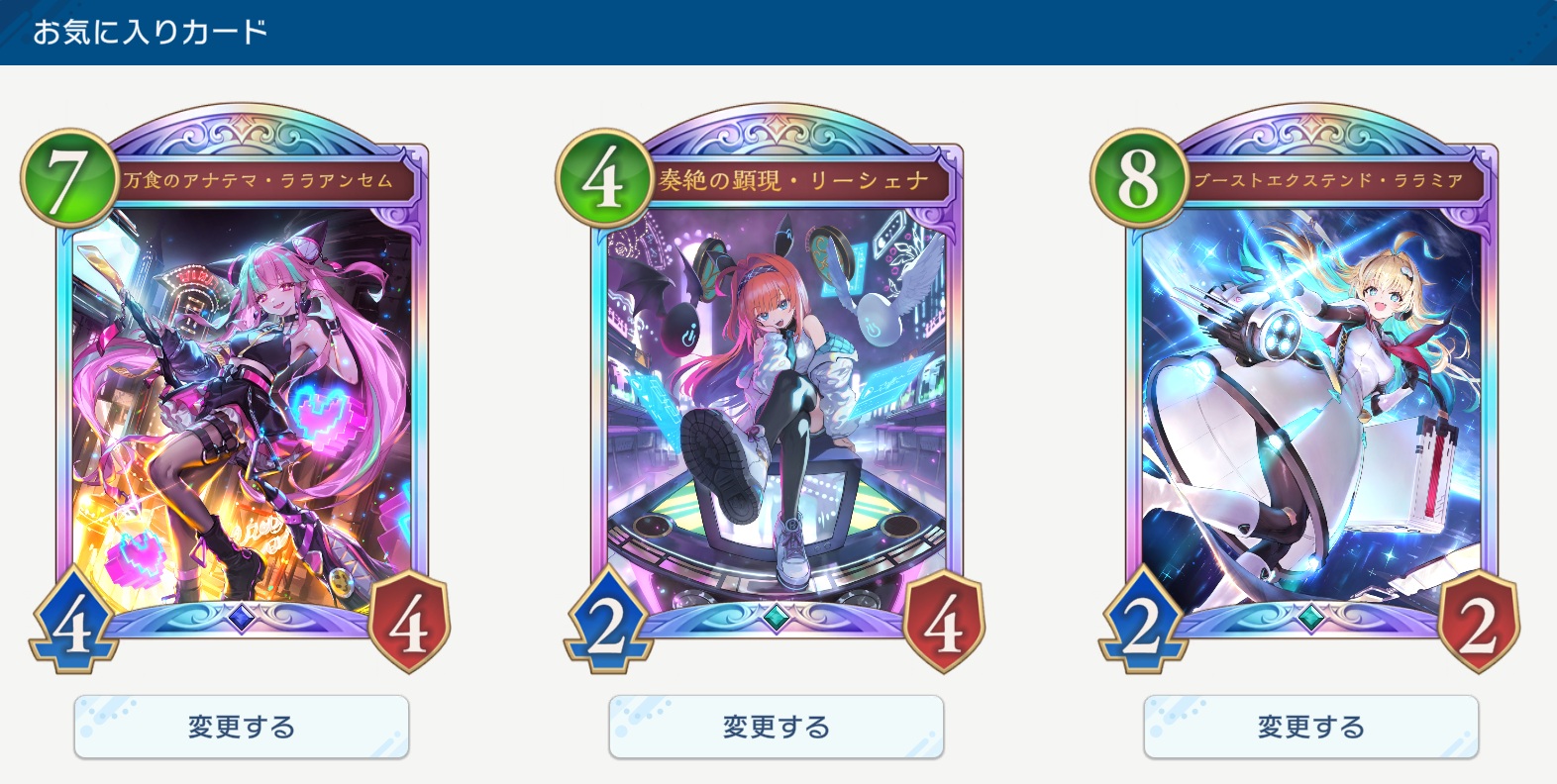
Task: Click the 万食のアナテマ・ララアンセム name banner
Action: tap(259, 180)
